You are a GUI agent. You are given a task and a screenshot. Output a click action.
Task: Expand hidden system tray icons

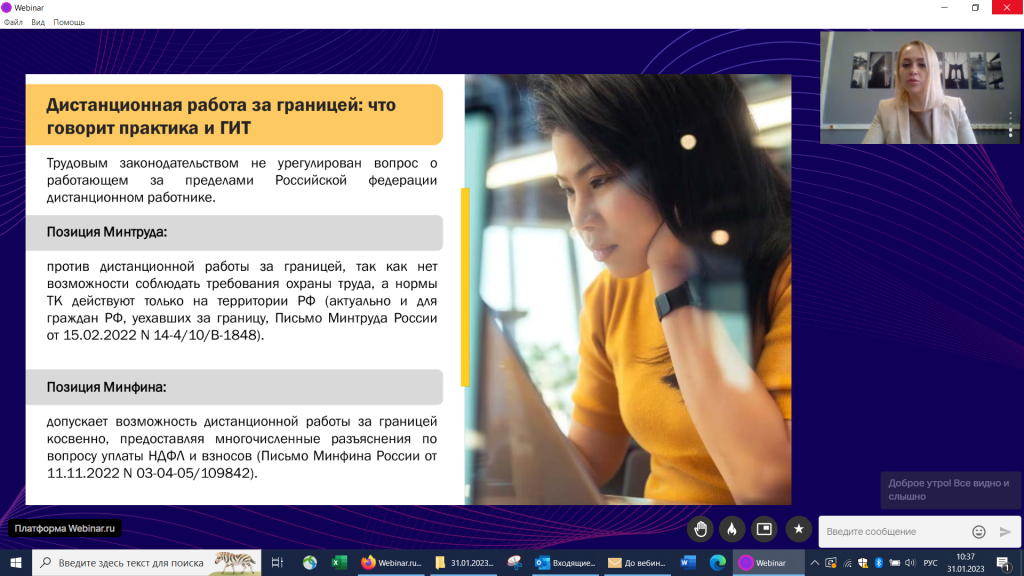[x=815, y=562]
